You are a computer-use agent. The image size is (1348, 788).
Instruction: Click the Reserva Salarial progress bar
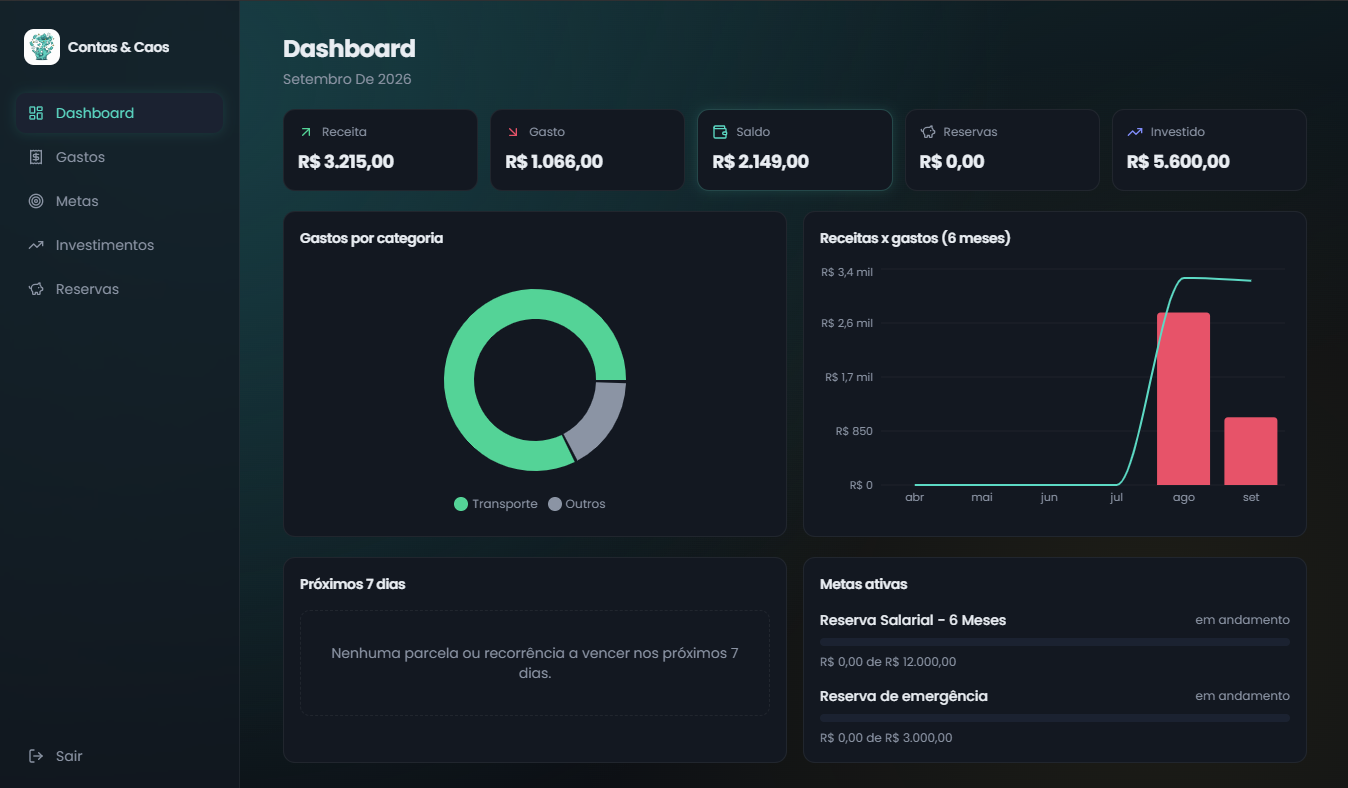click(x=1055, y=642)
